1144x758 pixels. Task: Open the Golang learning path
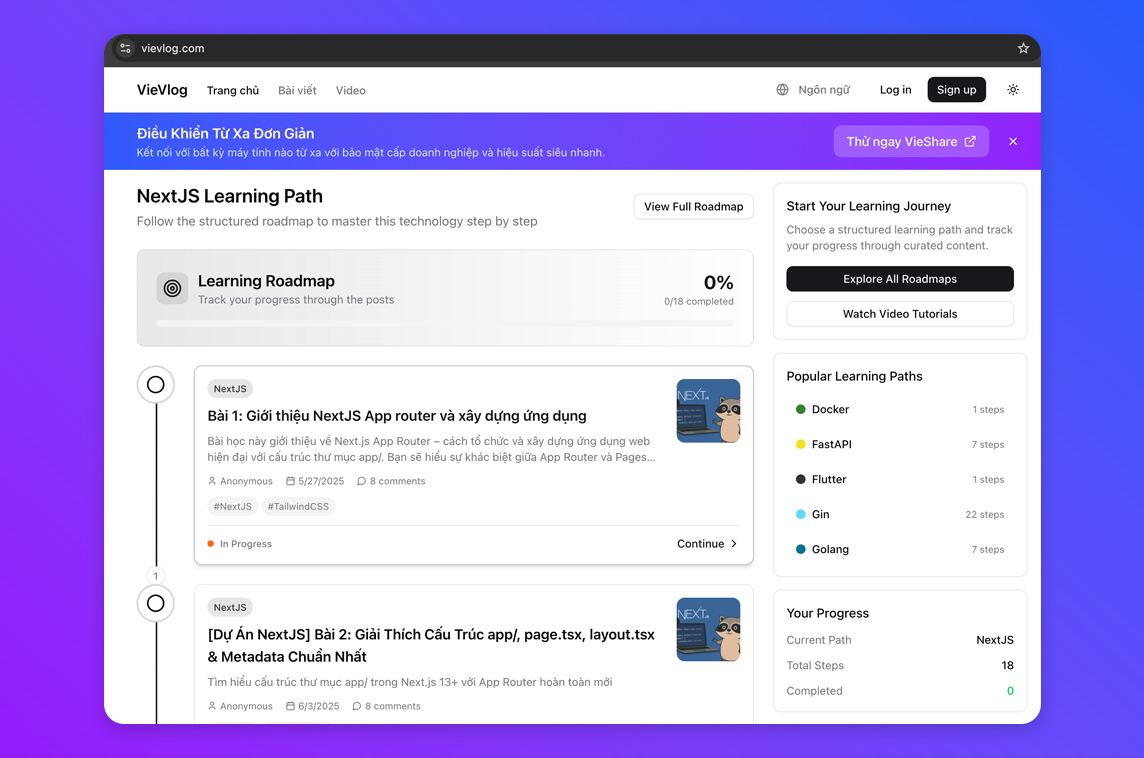(x=900, y=549)
